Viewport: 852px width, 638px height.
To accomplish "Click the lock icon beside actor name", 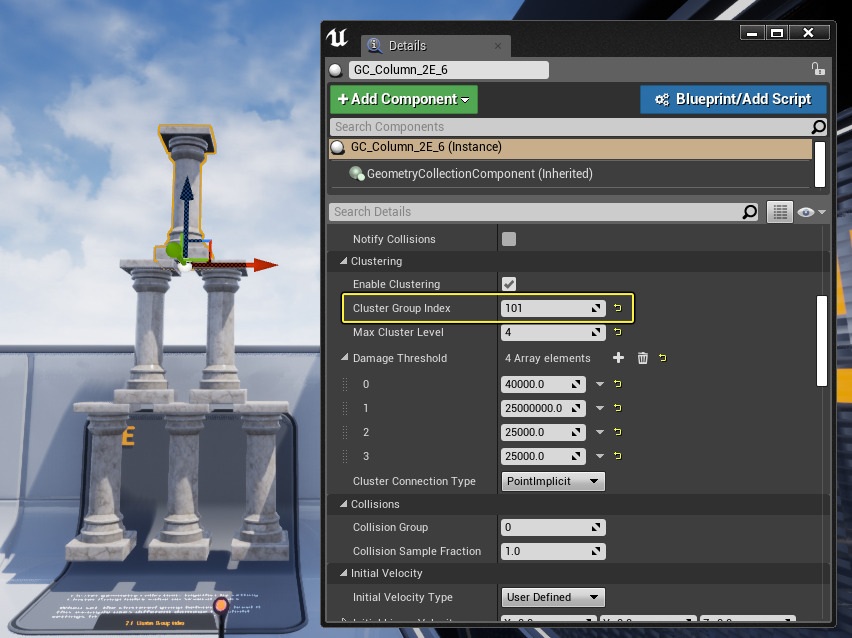I will 817,70.
